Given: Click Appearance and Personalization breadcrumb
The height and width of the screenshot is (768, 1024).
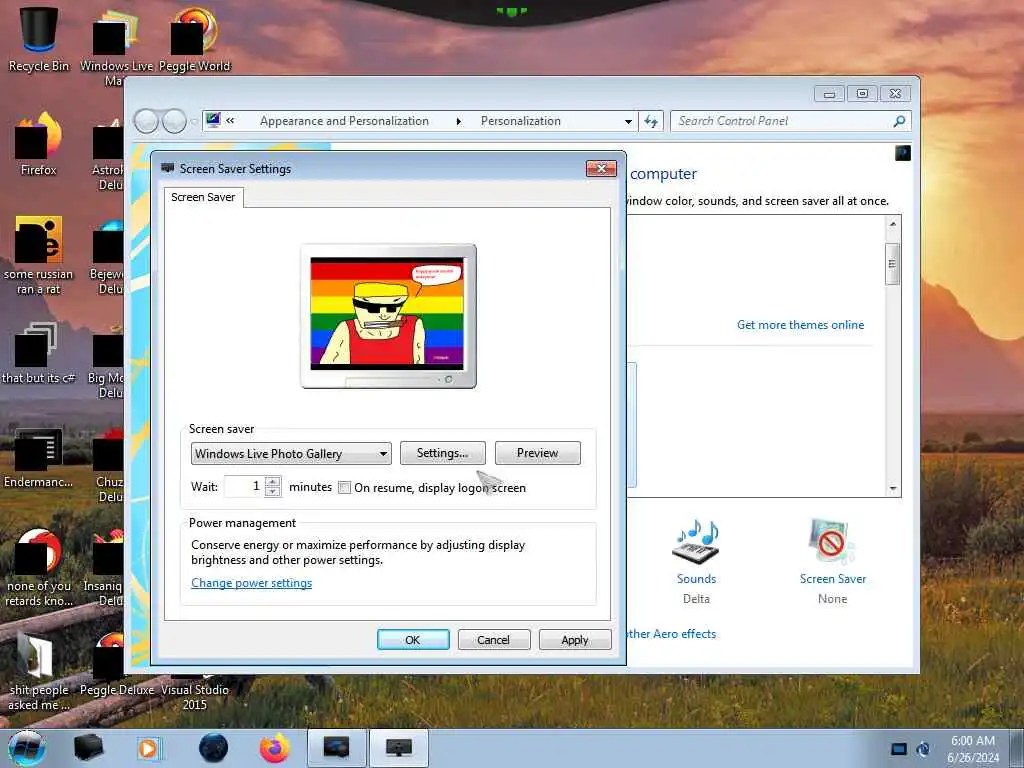Looking at the screenshot, I should pos(344,121).
